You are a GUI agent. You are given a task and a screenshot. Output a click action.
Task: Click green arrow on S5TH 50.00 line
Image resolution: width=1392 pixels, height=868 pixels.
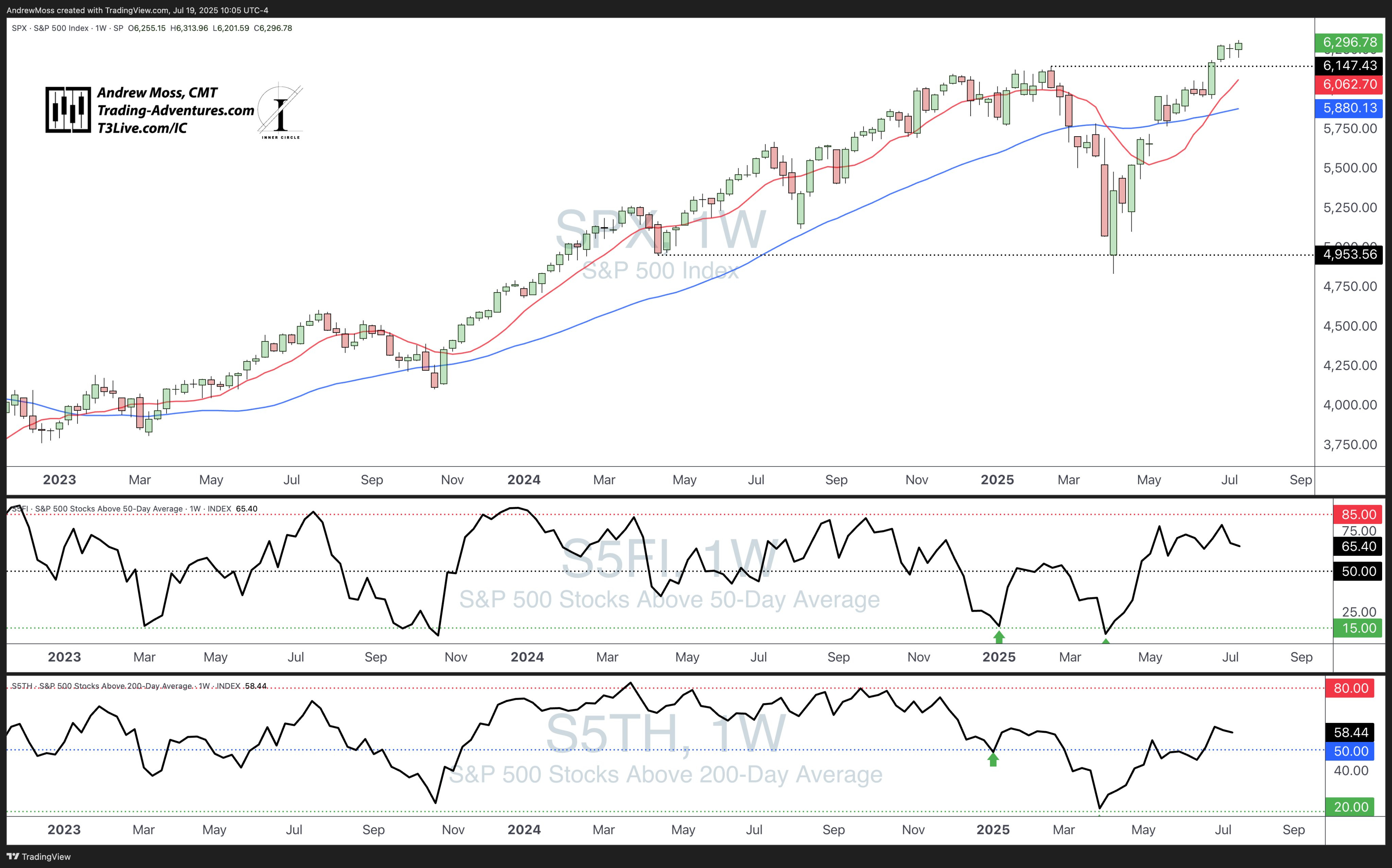[993, 760]
